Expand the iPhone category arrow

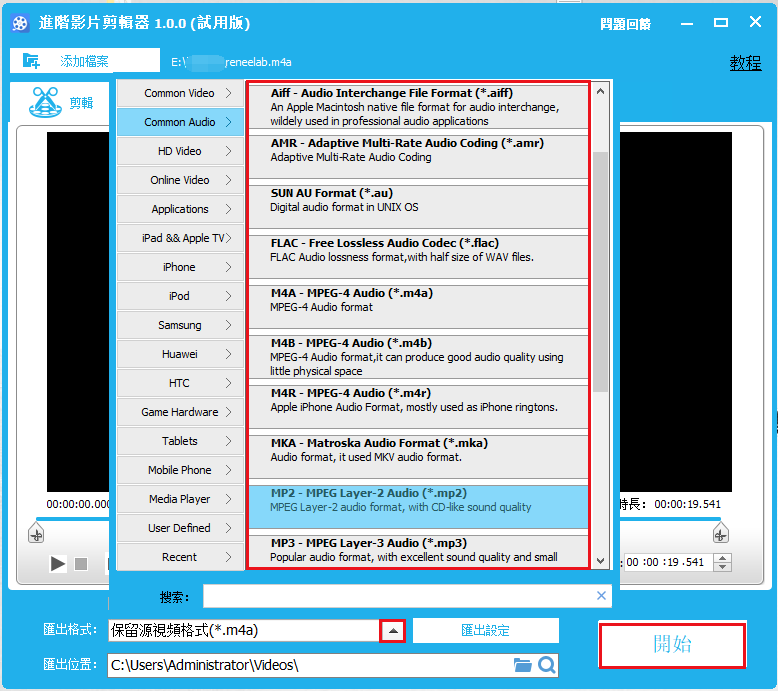[228, 267]
